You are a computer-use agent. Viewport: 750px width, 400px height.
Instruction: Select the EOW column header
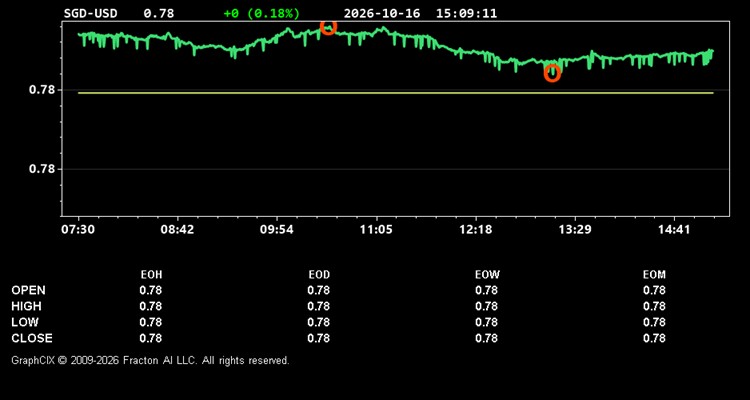click(x=487, y=275)
